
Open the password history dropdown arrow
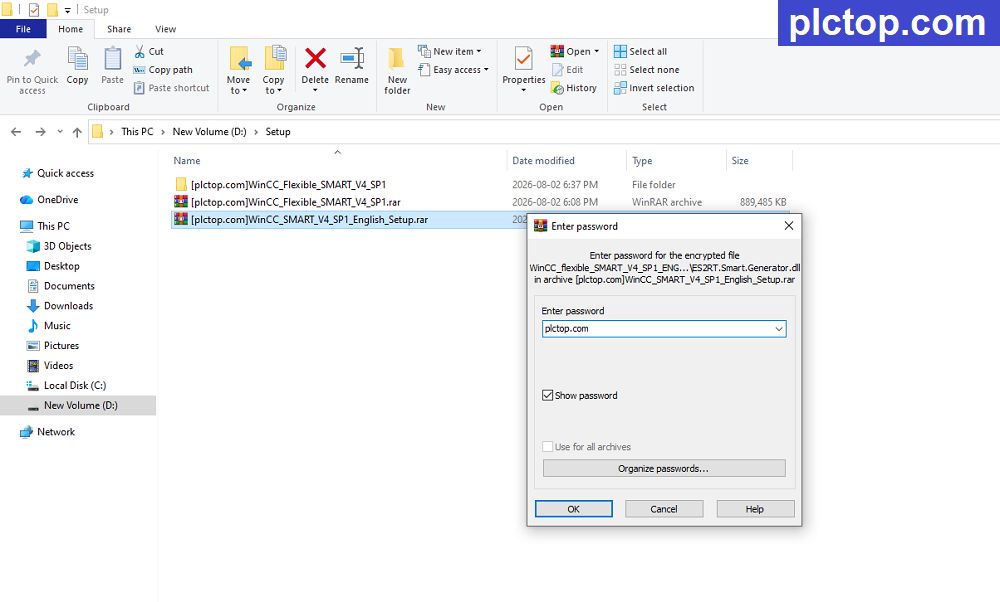tap(779, 329)
